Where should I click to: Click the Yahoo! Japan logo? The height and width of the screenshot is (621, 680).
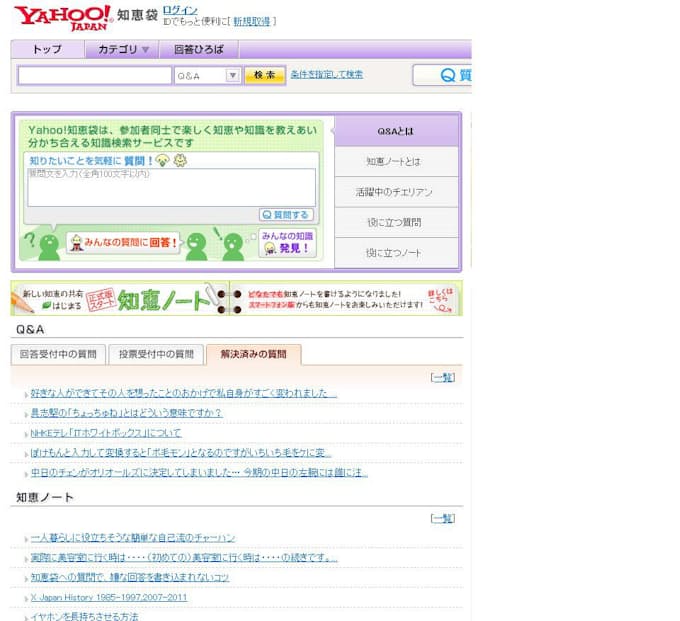tap(63, 17)
